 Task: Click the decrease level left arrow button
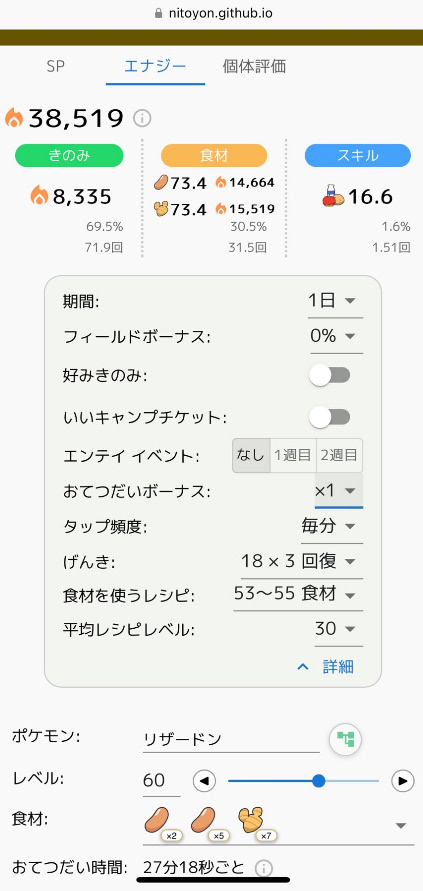tap(205, 781)
